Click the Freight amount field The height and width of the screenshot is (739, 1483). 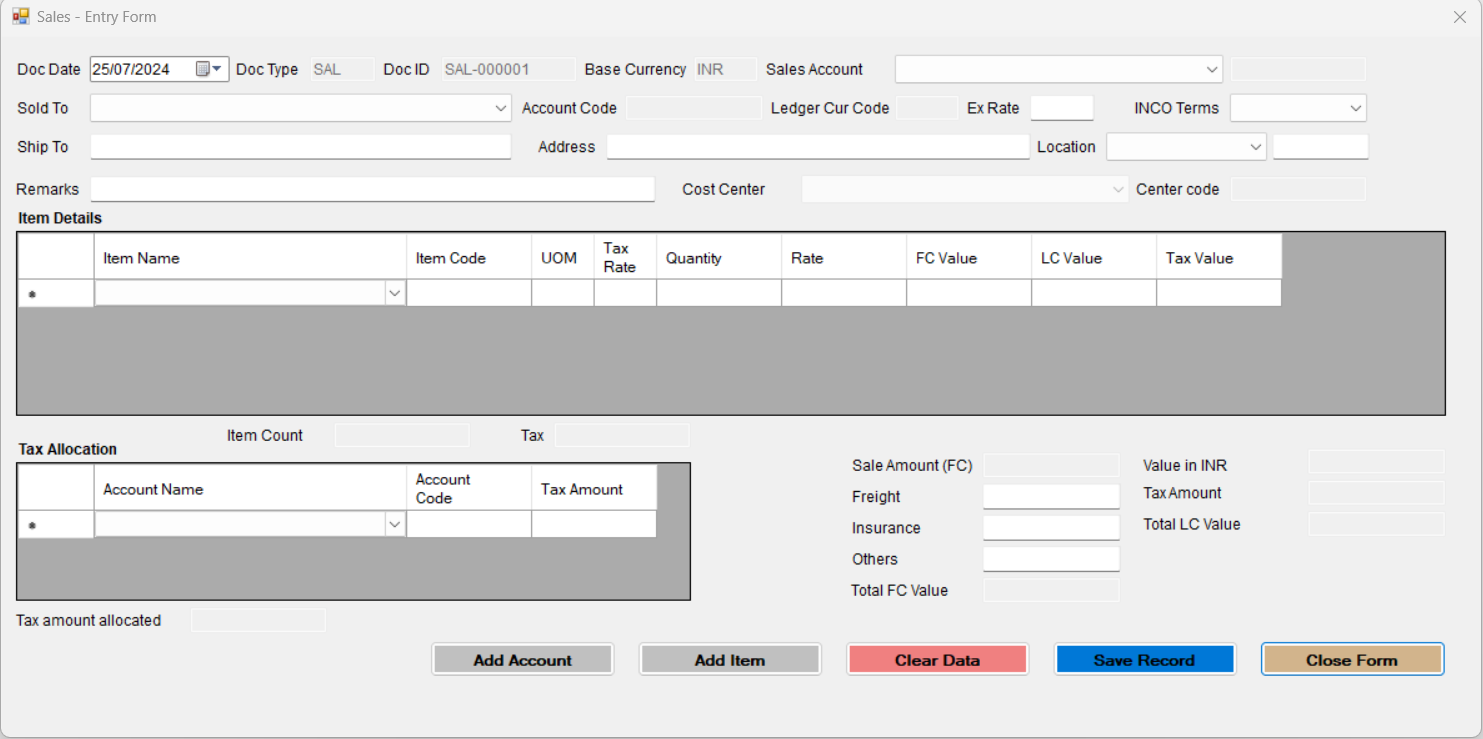click(1051, 497)
